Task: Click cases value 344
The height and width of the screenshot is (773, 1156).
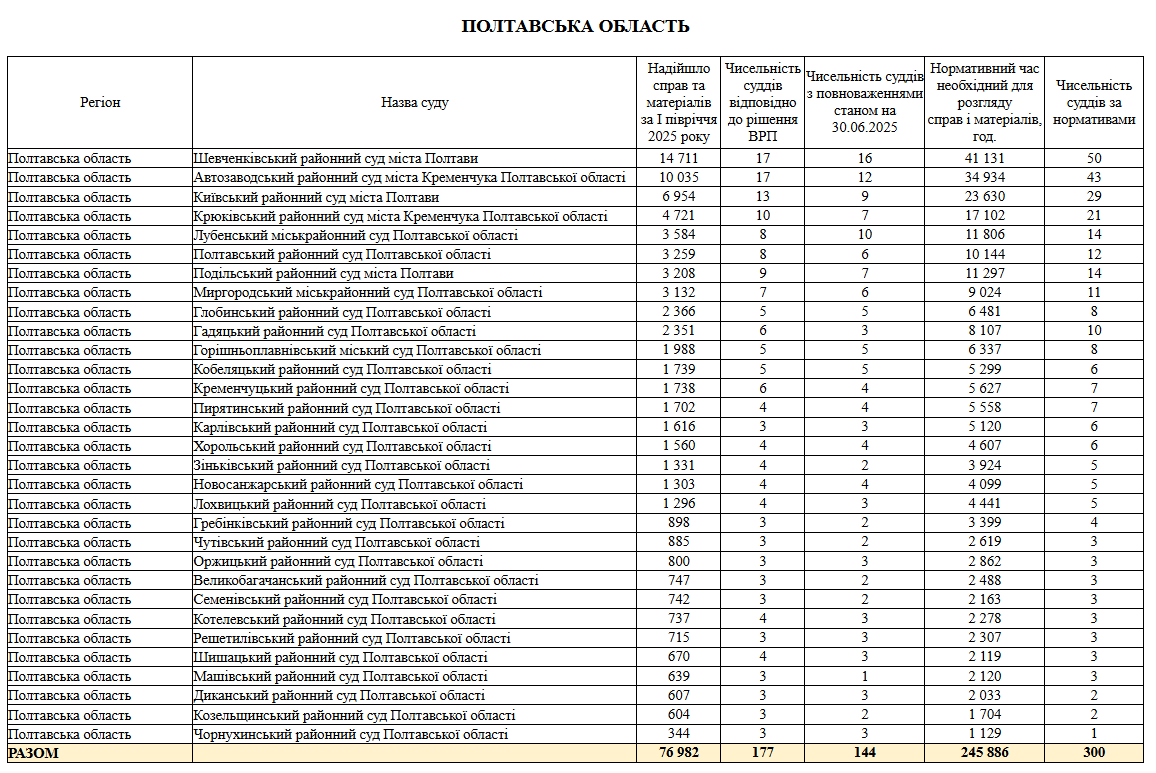Action: coord(678,734)
